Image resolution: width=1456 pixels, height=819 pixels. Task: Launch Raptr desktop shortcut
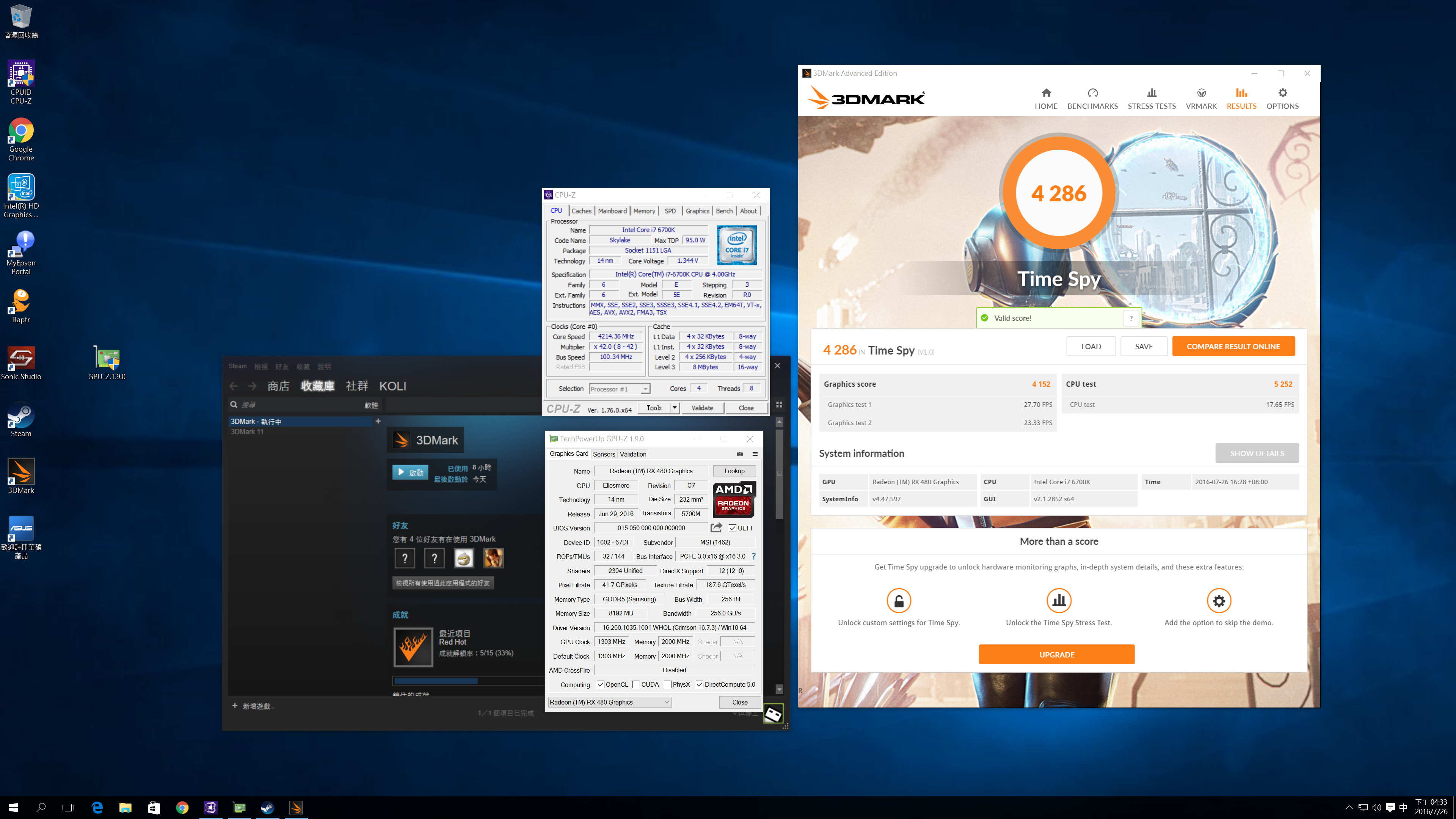[21, 306]
